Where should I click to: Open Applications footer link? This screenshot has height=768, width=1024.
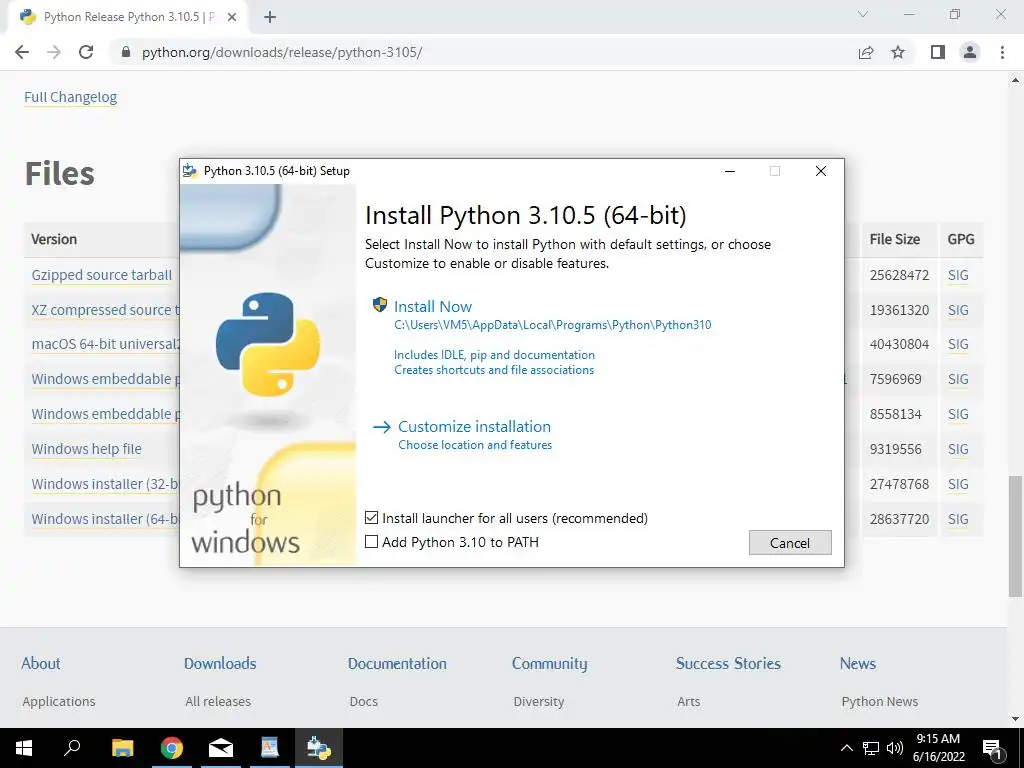(59, 701)
